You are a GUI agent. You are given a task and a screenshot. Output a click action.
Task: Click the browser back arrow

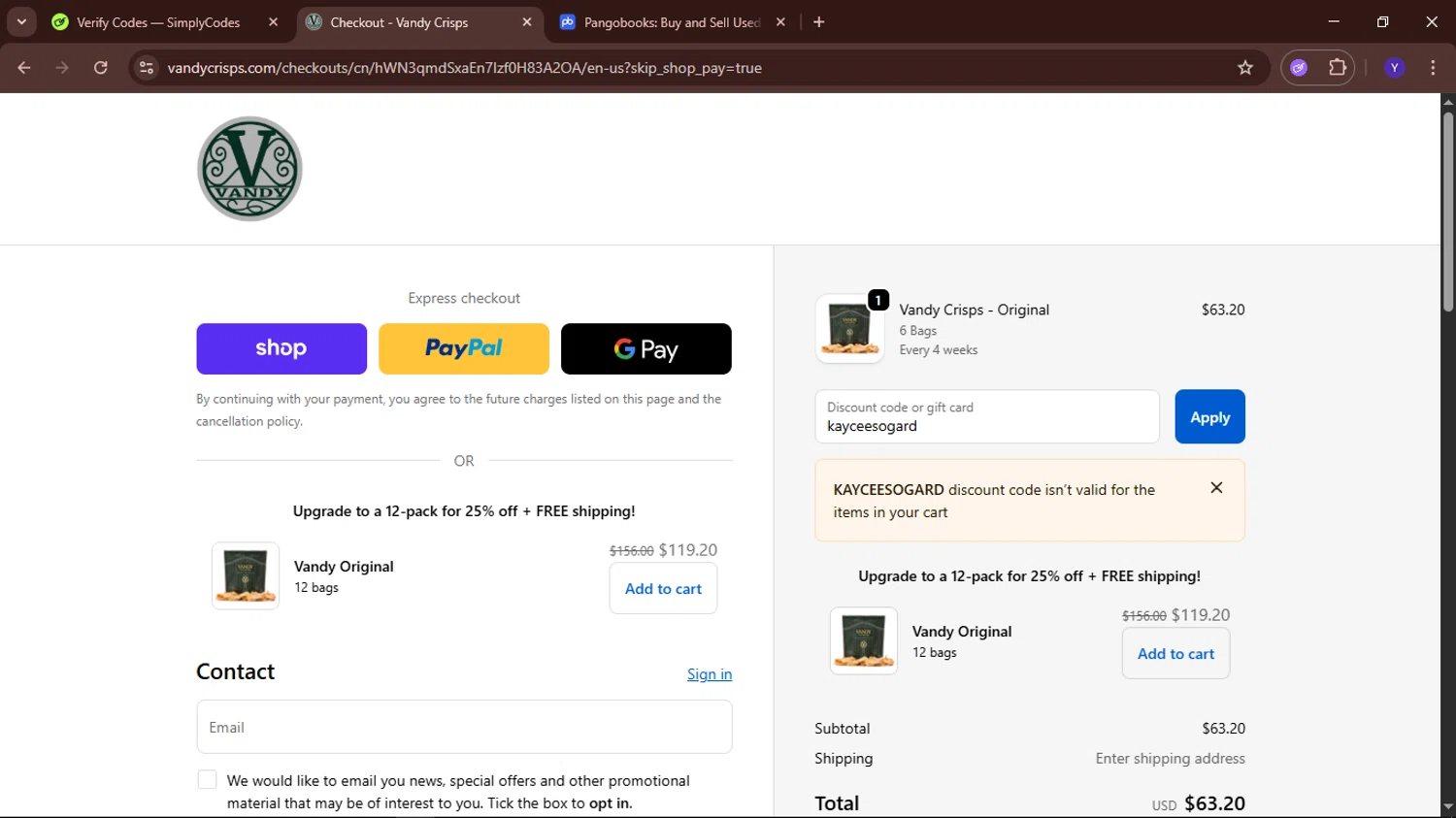(24, 68)
